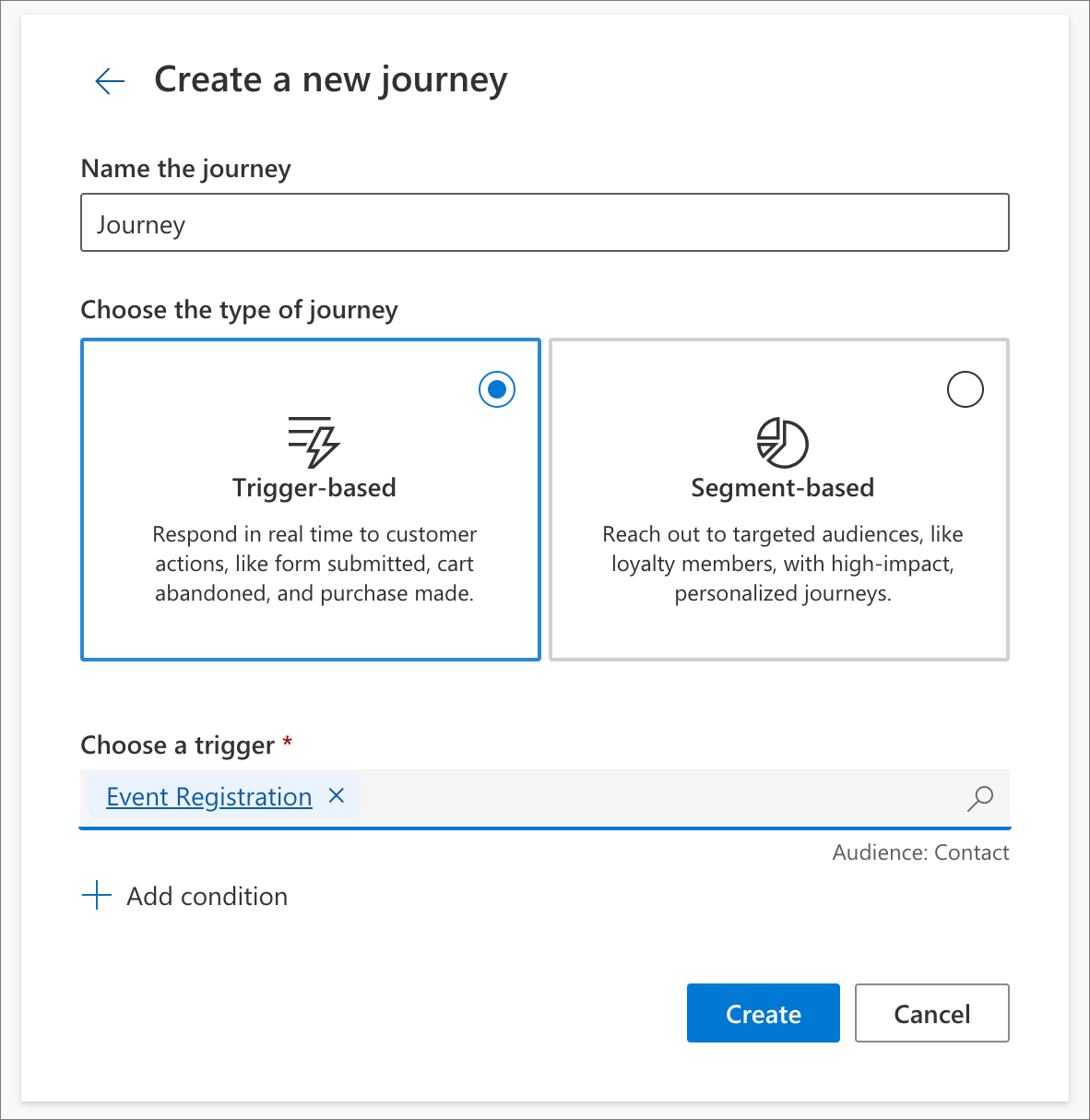Open the Event Registration link
Screen dimensions: 1090x1120
(x=209, y=797)
